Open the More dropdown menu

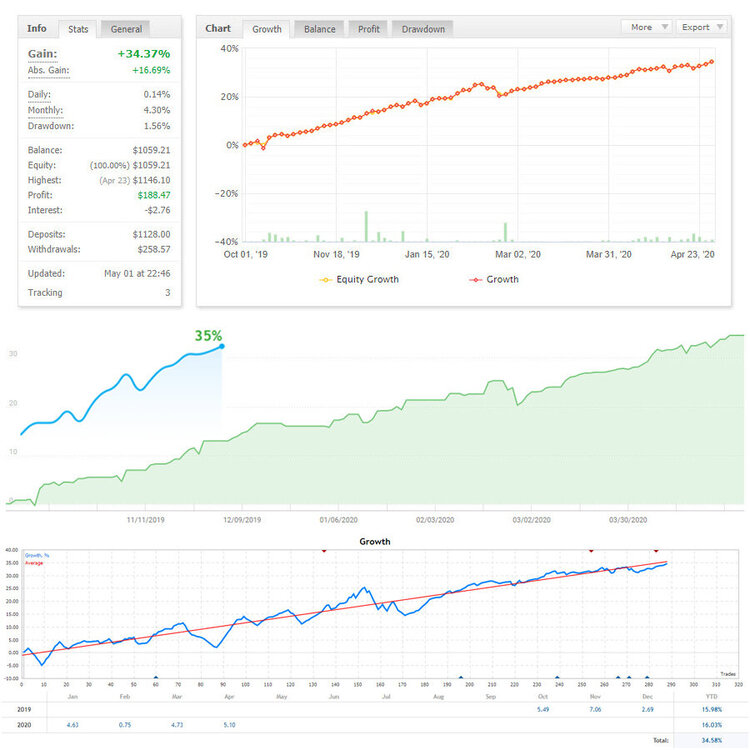[x=647, y=27]
